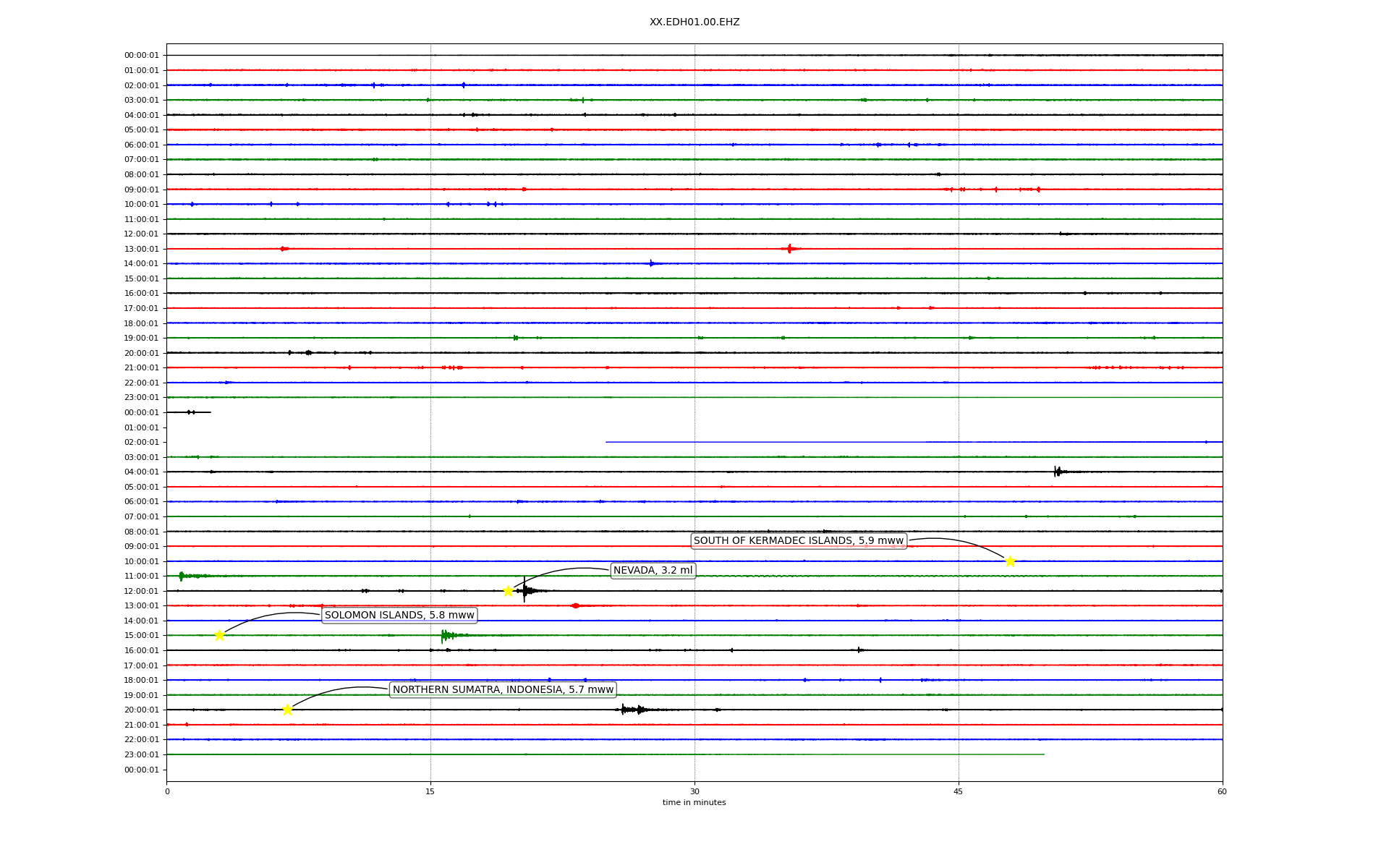The height and width of the screenshot is (868, 1389).
Task: Click the green event at start of 11:00:01 trace
Action: pos(182,576)
